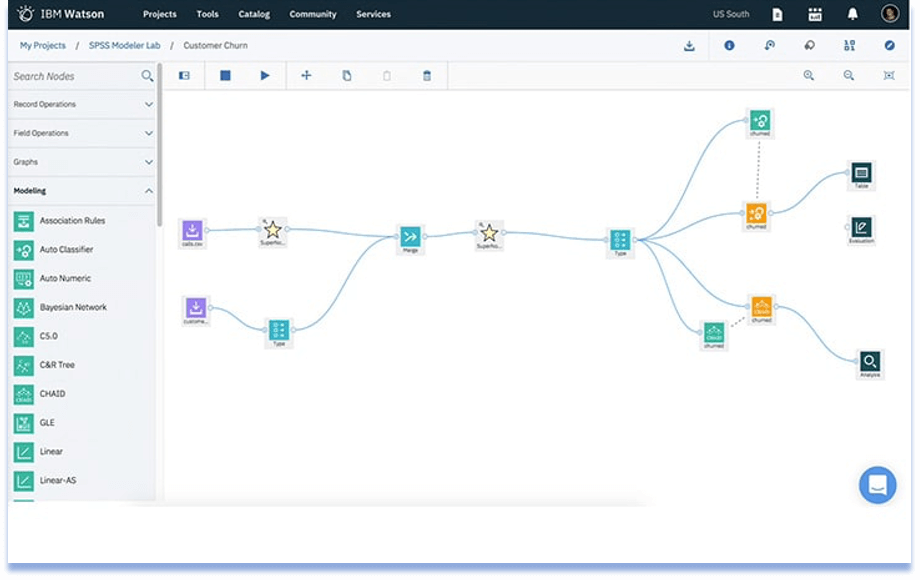
Task: Click the delete trash icon in toolbar
Action: [x=427, y=76]
